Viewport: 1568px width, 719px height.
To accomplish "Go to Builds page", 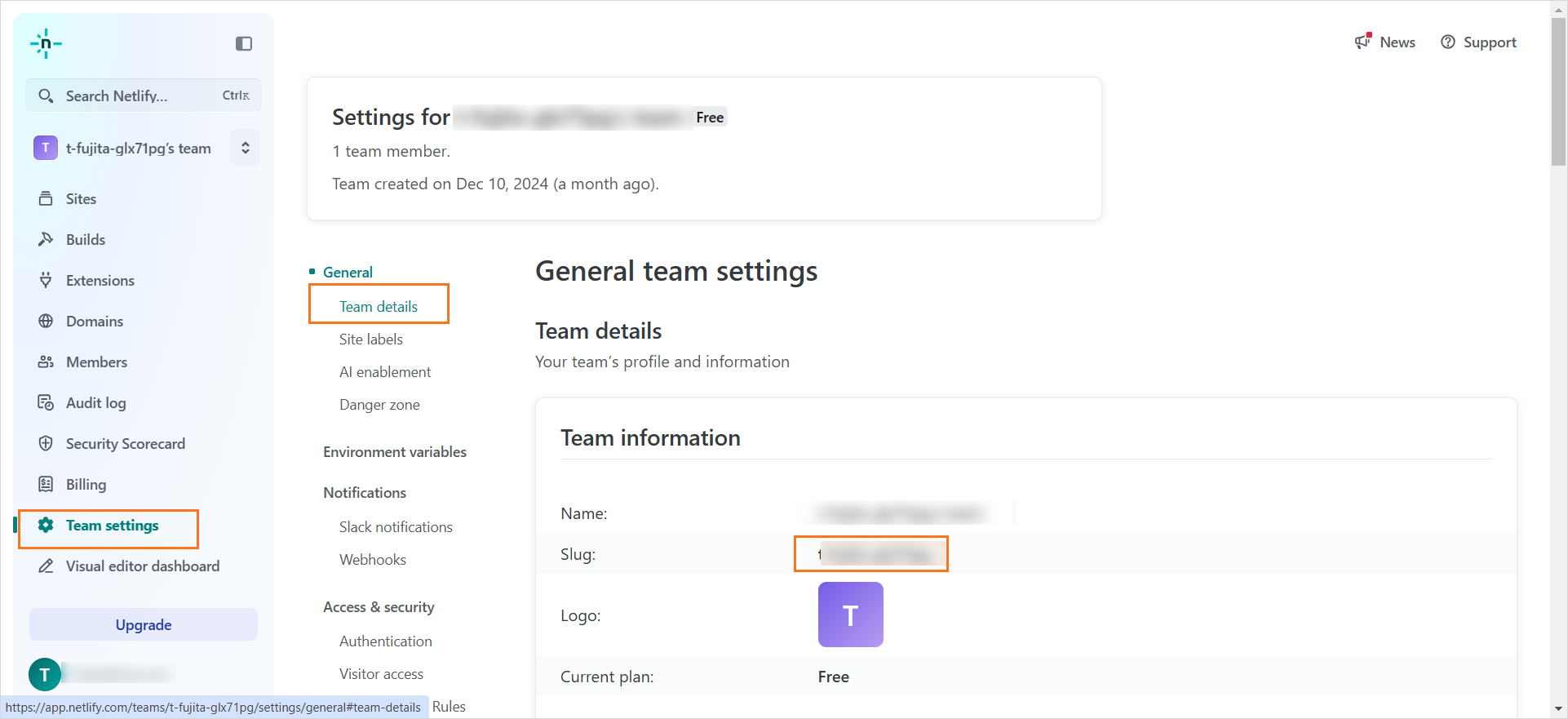I will [86, 239].
